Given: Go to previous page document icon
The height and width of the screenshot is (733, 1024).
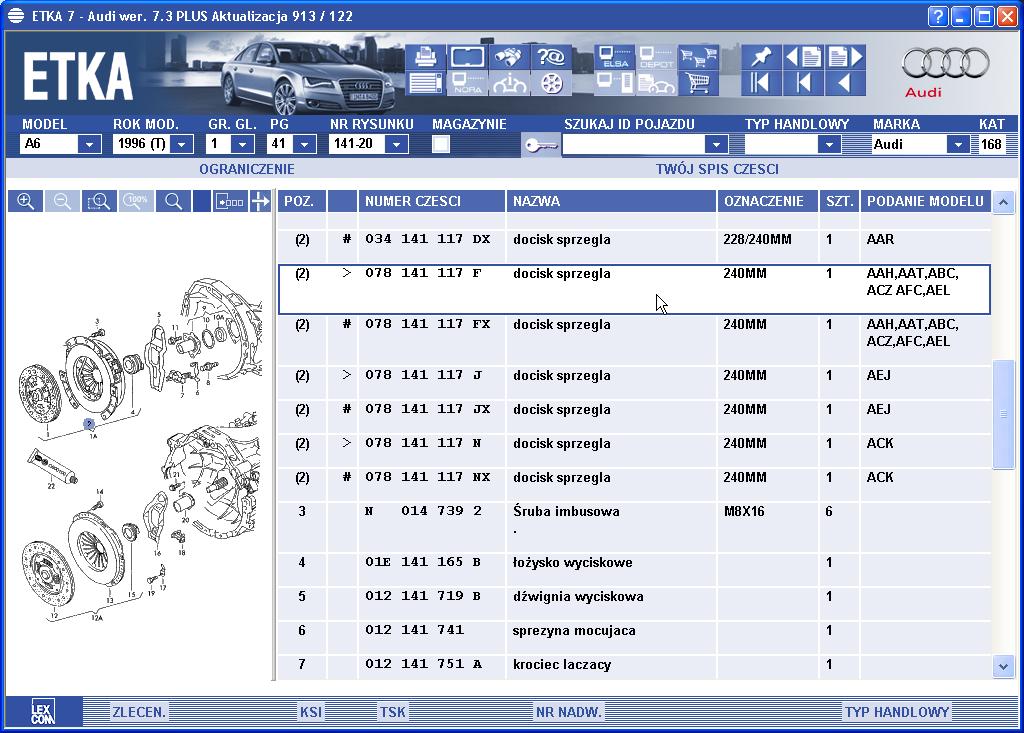Looking at the screenshot, I should [803, 57].
